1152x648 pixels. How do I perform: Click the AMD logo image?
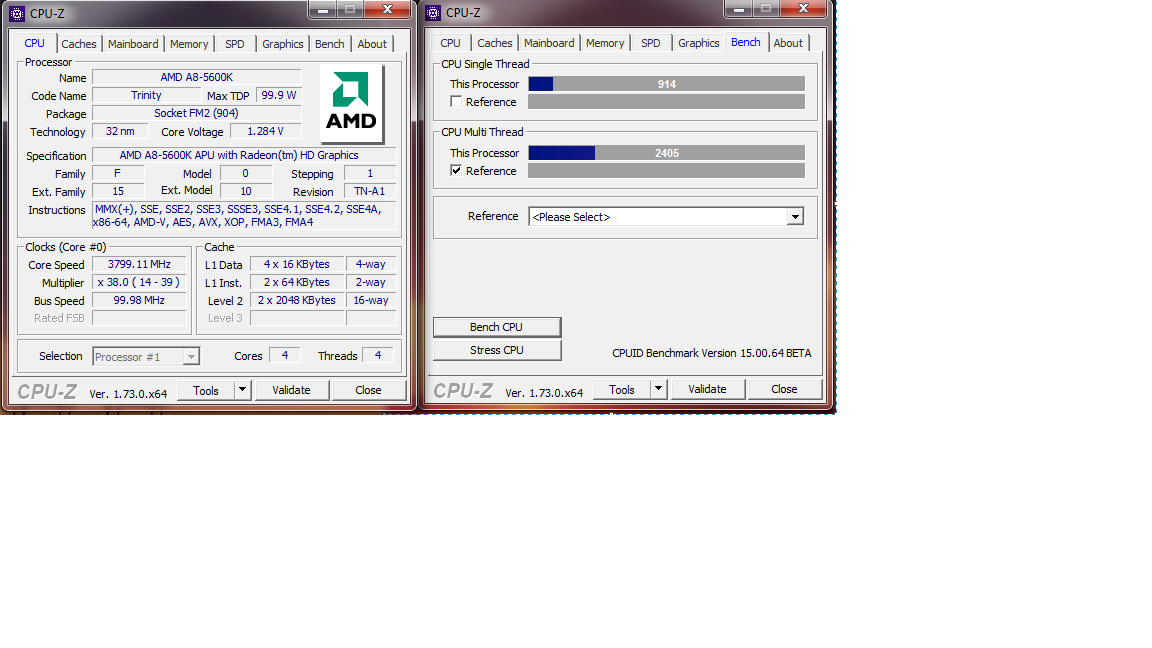click(352, 104)
